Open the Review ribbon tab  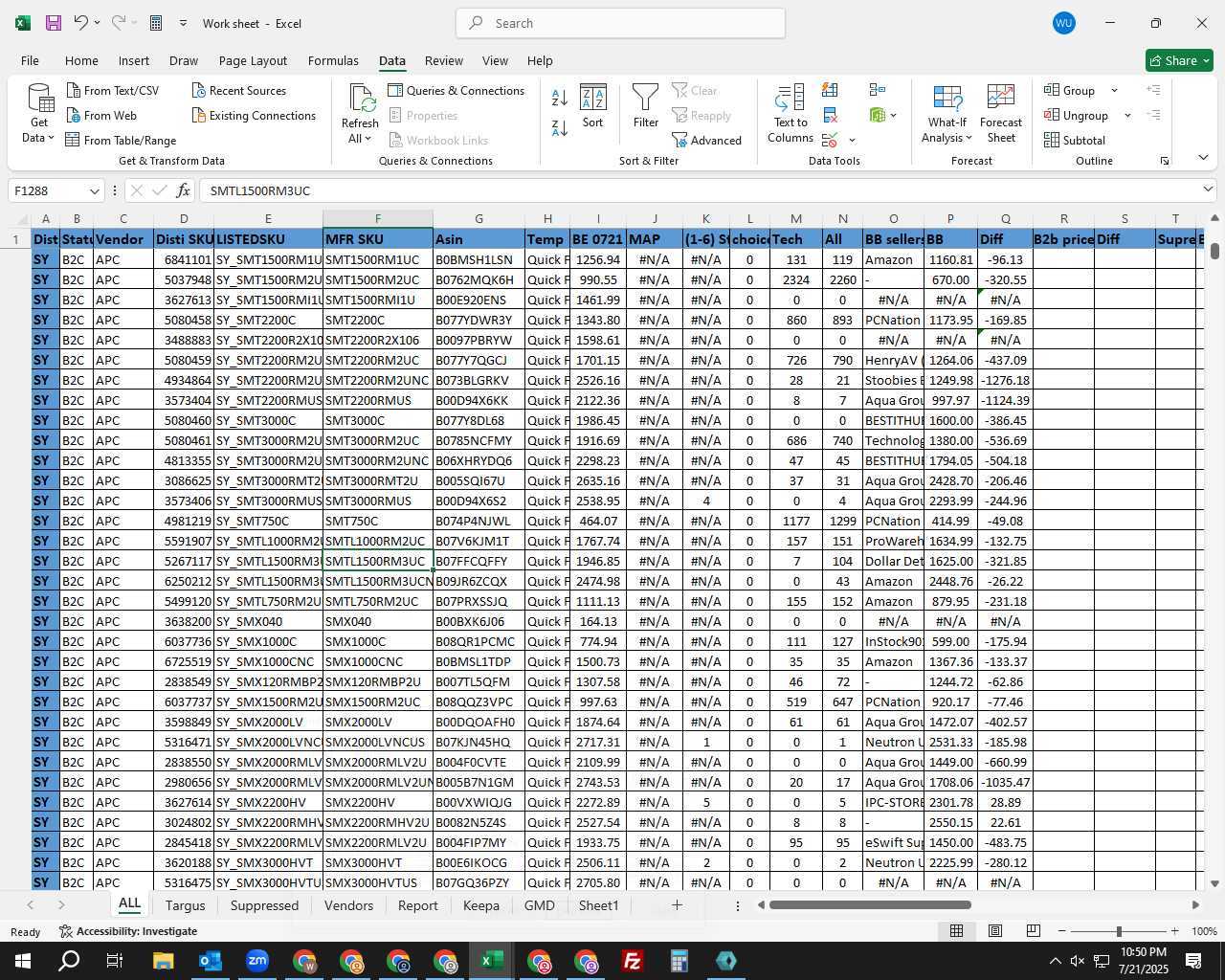tap(444, 60)
